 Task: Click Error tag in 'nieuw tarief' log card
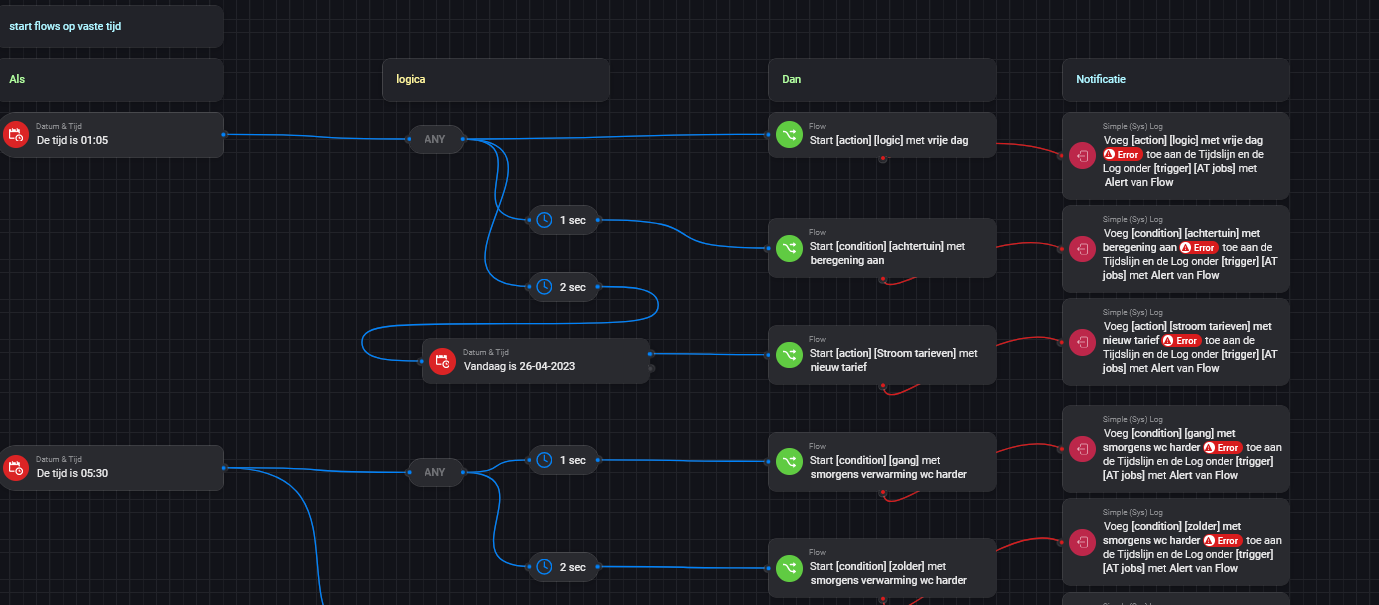(x=1180, y=341)
